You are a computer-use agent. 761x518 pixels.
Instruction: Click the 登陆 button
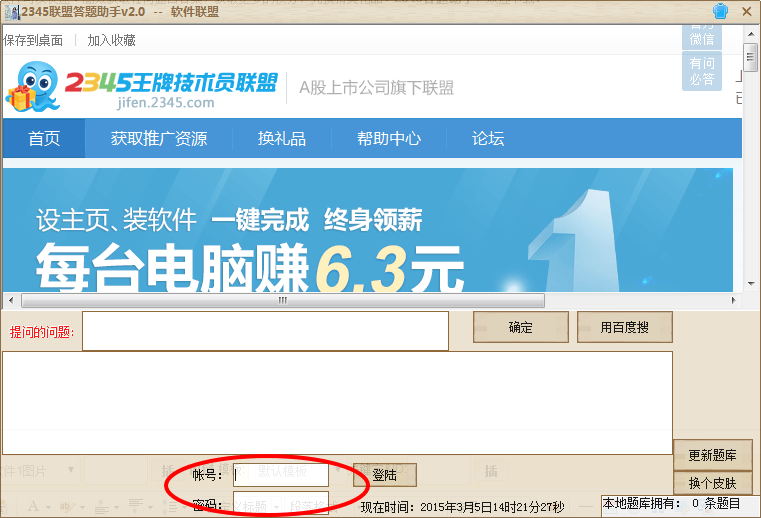click(x=385, y=475)
